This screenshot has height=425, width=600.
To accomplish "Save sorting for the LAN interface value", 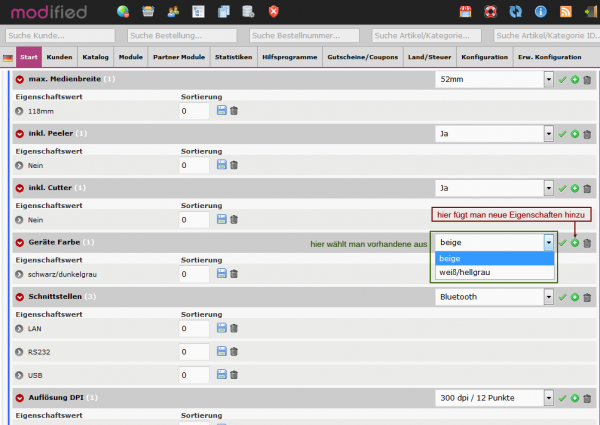I will pos(222,328).
